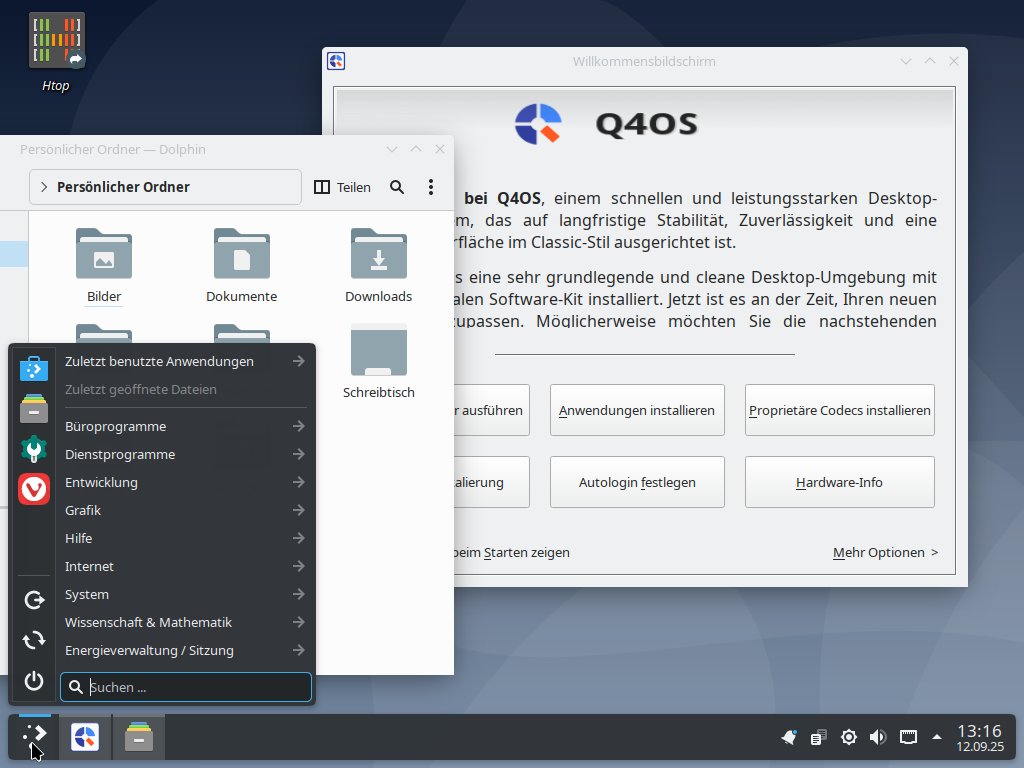This screenshot has width=1024, height=768.
Task: Click the Q4OS window title icon
Action: (336, 61)
